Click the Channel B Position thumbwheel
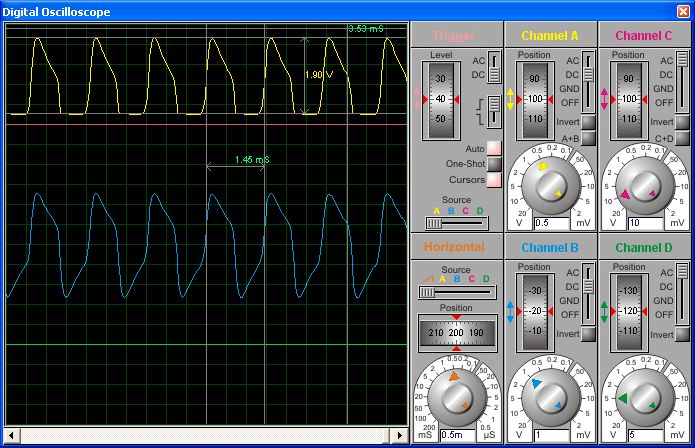 535,313
